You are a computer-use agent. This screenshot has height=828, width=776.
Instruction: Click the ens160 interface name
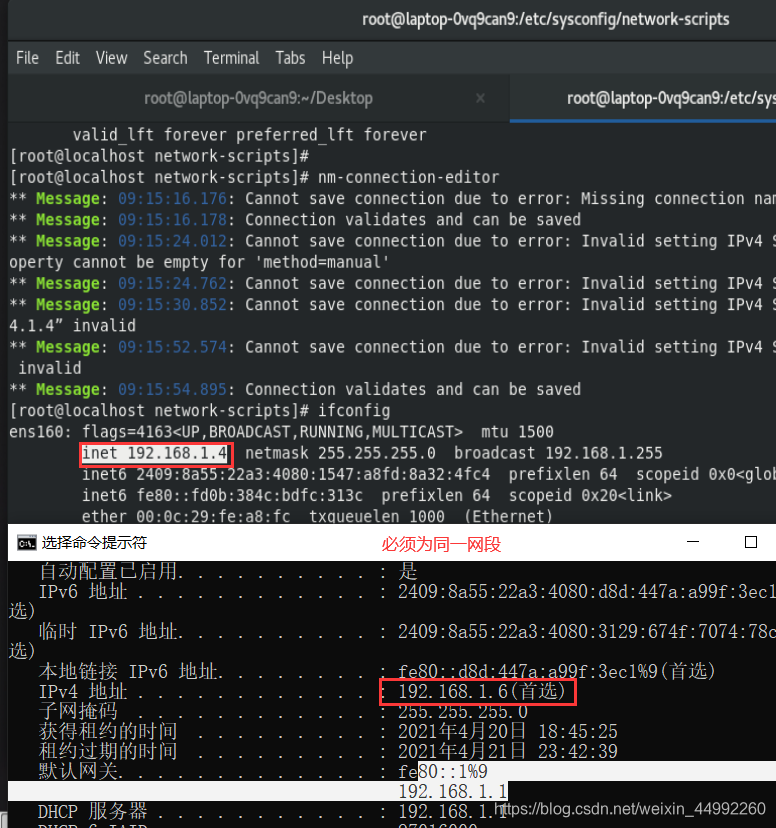point(36,432)
